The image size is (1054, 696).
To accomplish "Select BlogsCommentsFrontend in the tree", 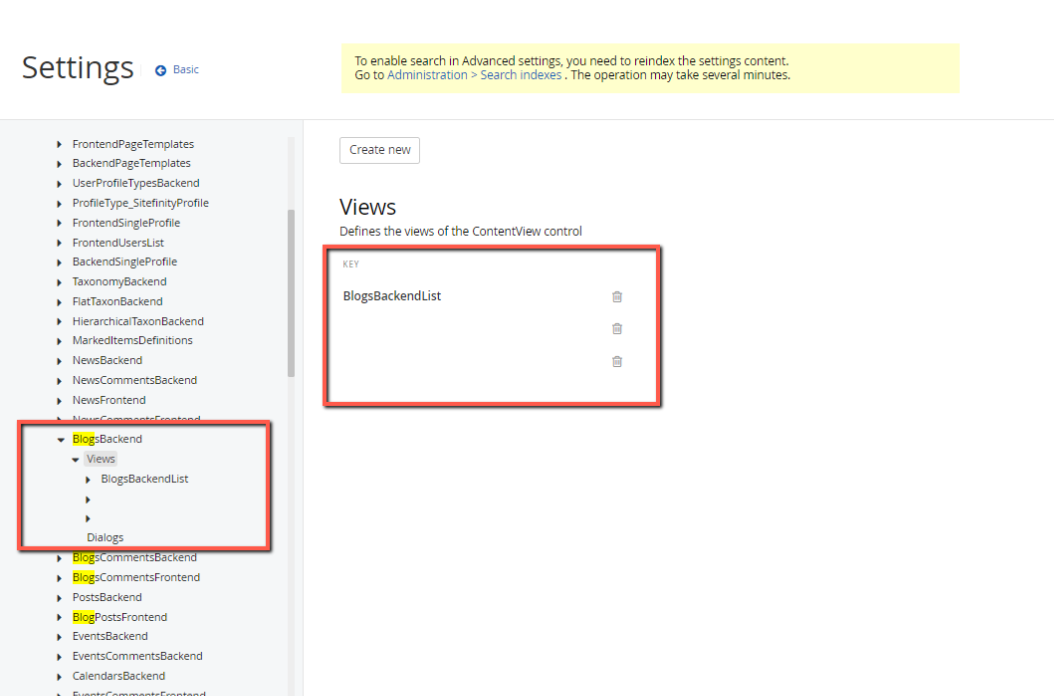I will (136, 577).
